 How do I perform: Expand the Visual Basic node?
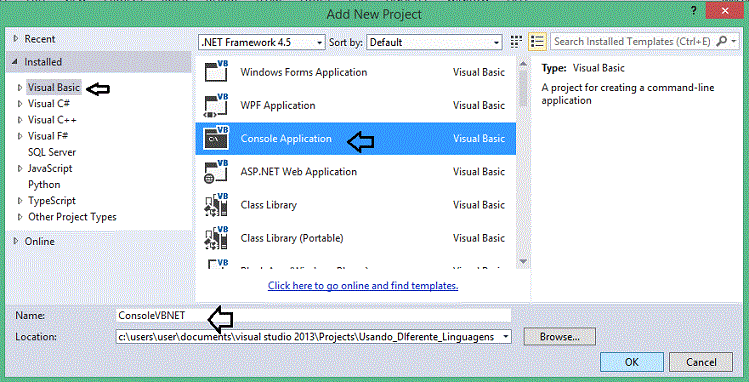click(x=20, y=88)
